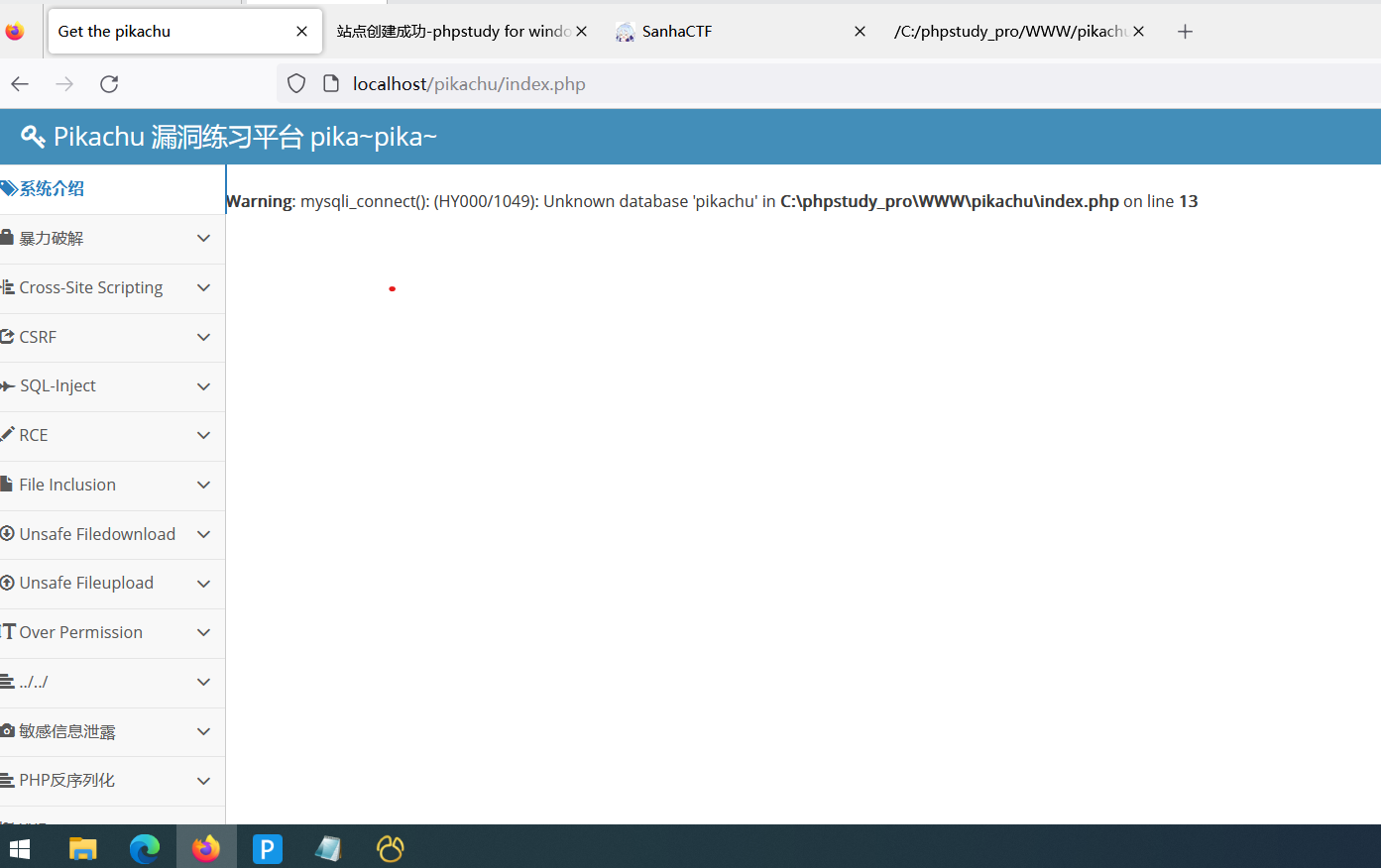Expand the PHP反序列化 chevron
Screen dimensions: 1381x868
[203, 781]
